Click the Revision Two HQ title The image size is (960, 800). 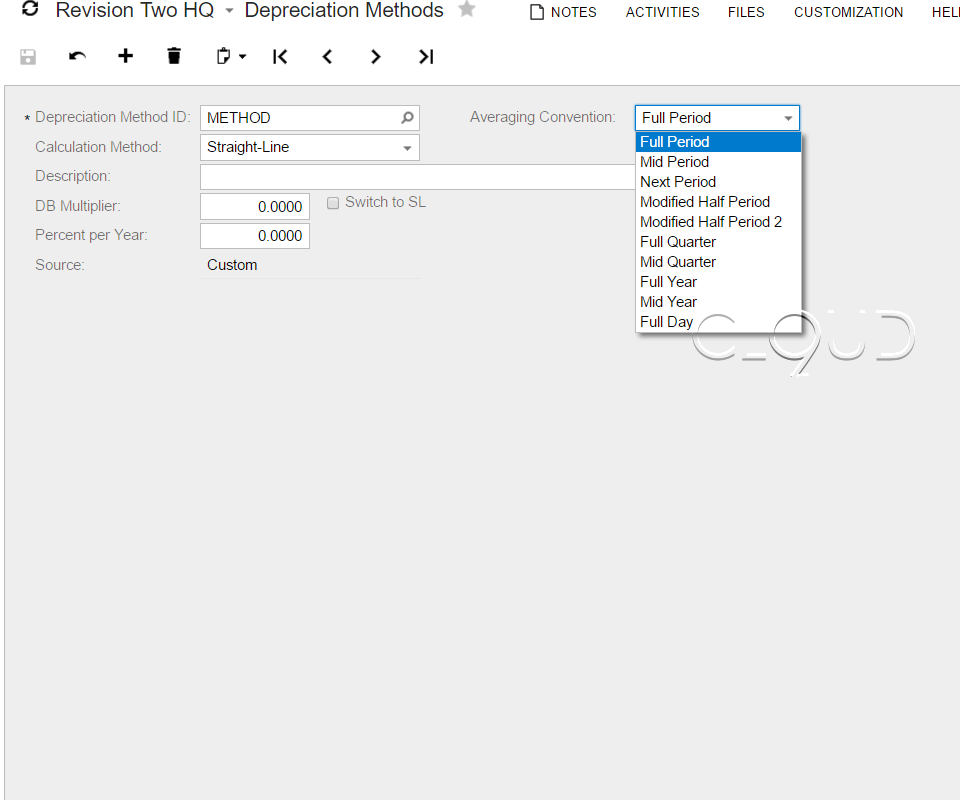135,10
